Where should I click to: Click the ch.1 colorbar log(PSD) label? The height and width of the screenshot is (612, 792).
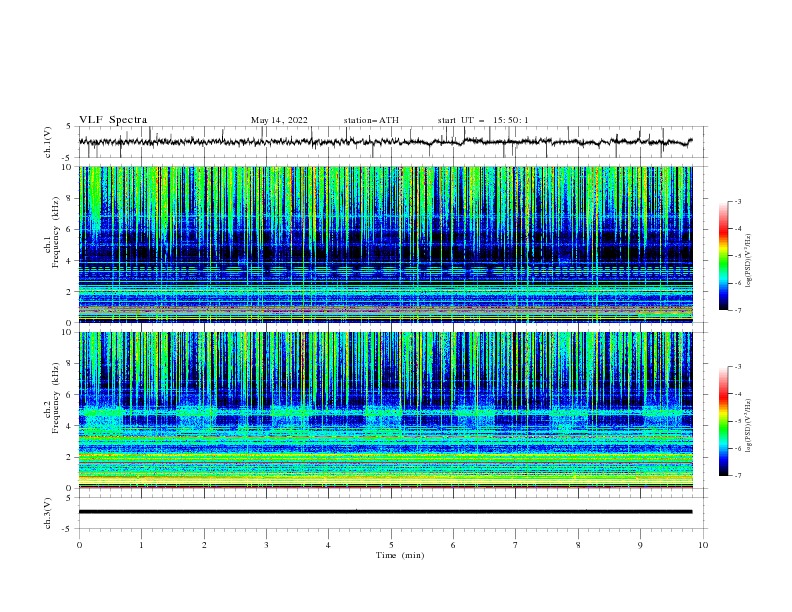click(x=749, y=261)
